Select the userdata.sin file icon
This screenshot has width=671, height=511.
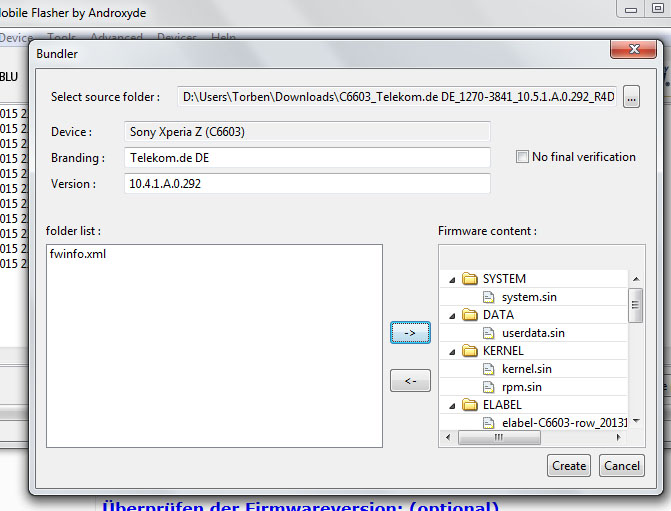489,333
